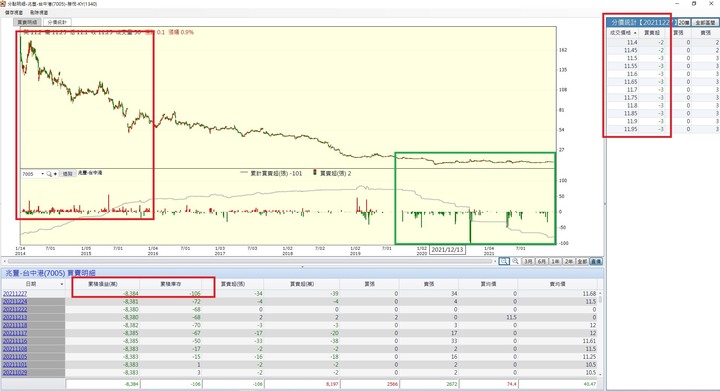
Task: Sort by the 成交價格 column header
Action: click(x=623, y=33)
